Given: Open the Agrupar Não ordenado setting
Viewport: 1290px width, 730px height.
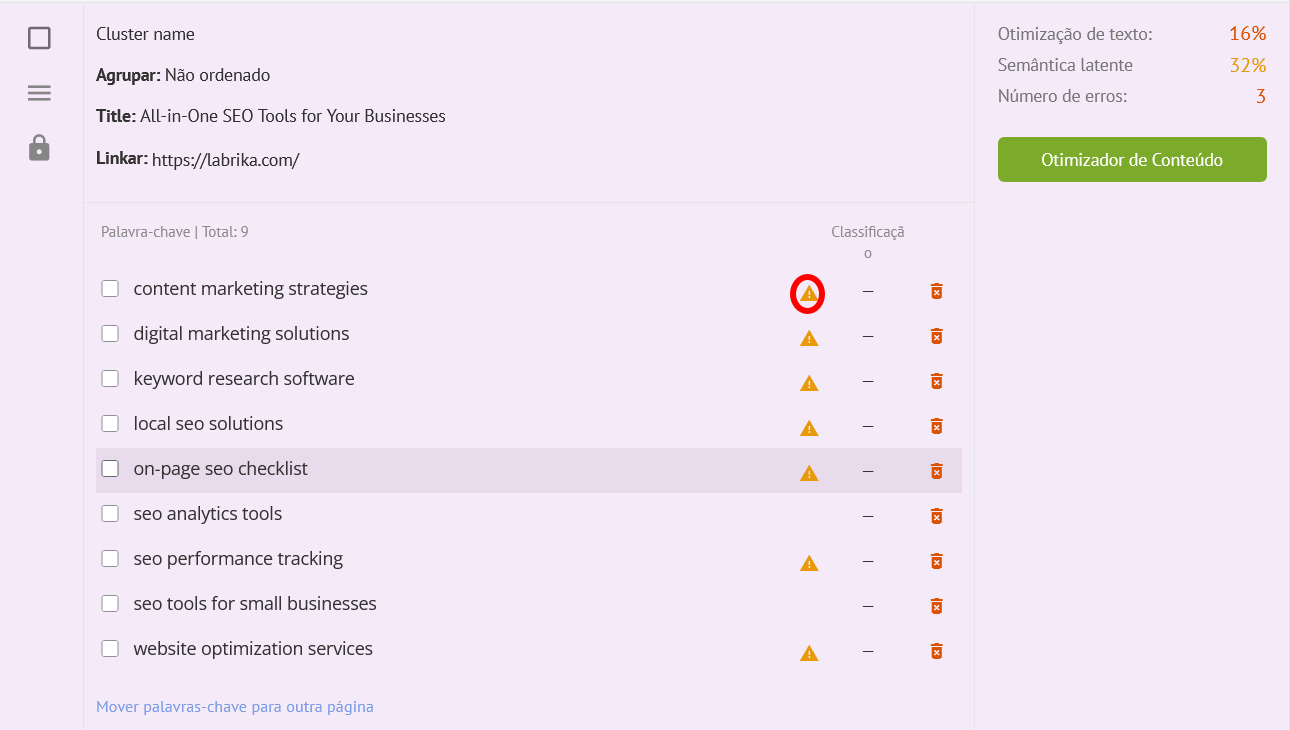Looking at the screenshot, I should pyautogui.click(x=216, y=75).
